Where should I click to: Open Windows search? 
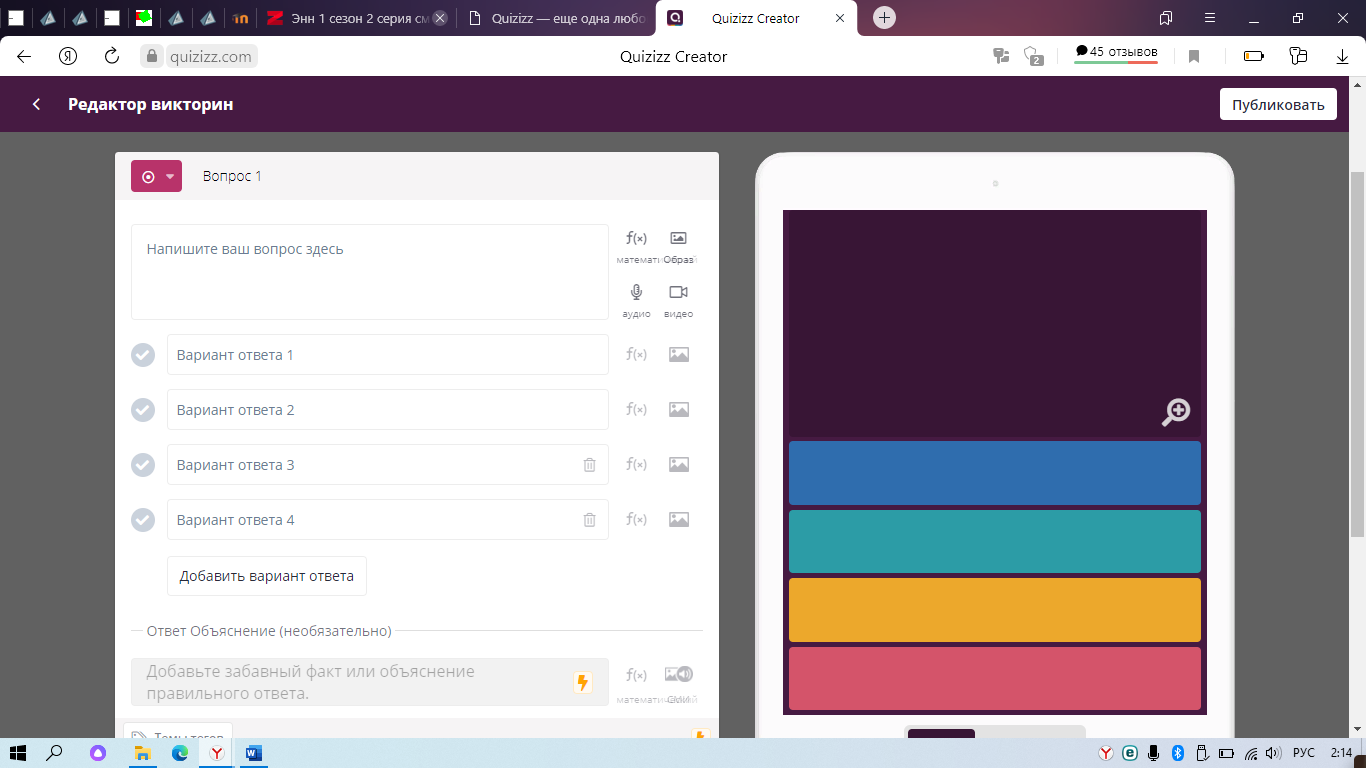pos(55,753)
